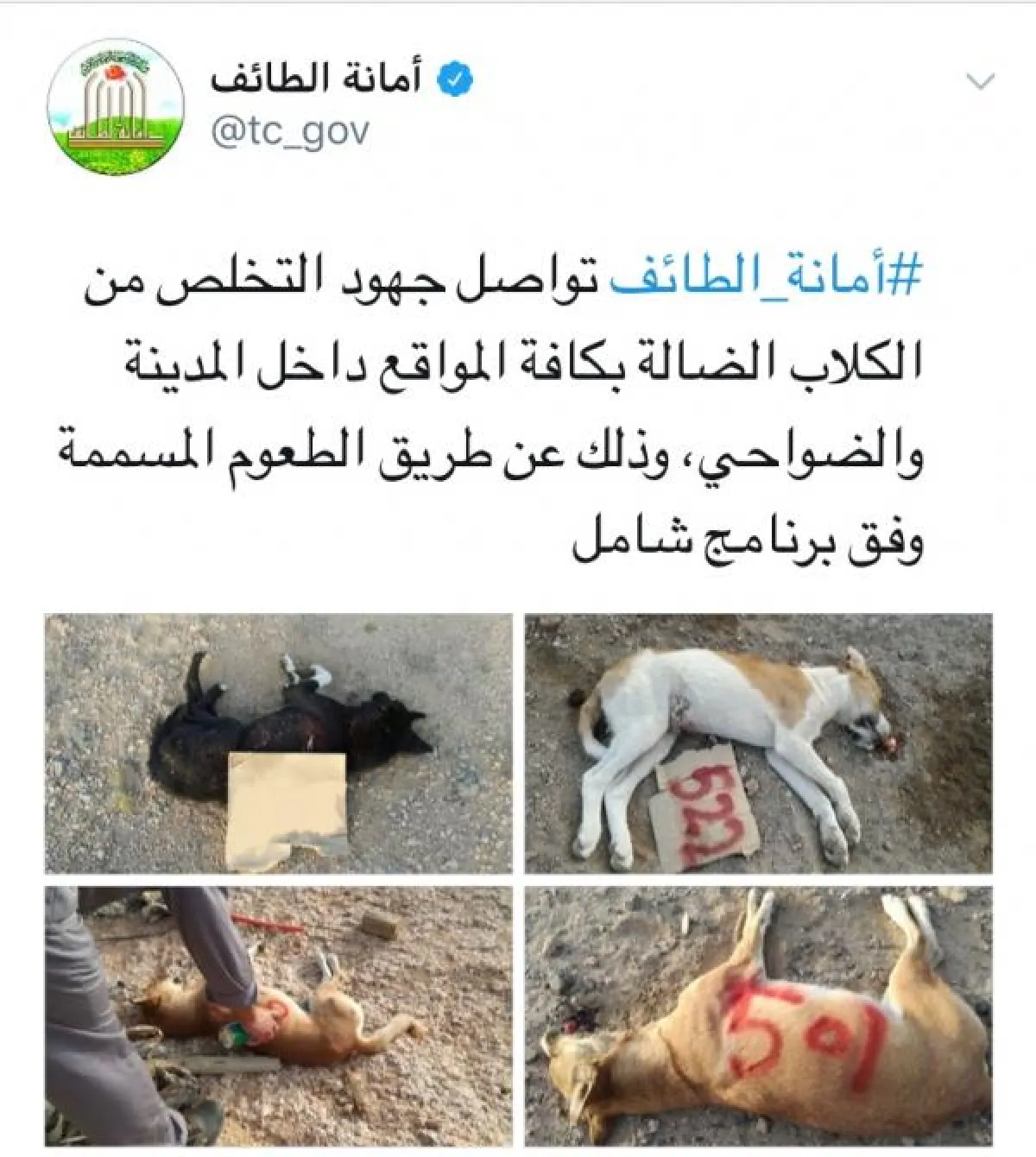Click the display name أمانة الطائف
The width and height of the screenshot is (1036, 1157).
coord(316,79)
